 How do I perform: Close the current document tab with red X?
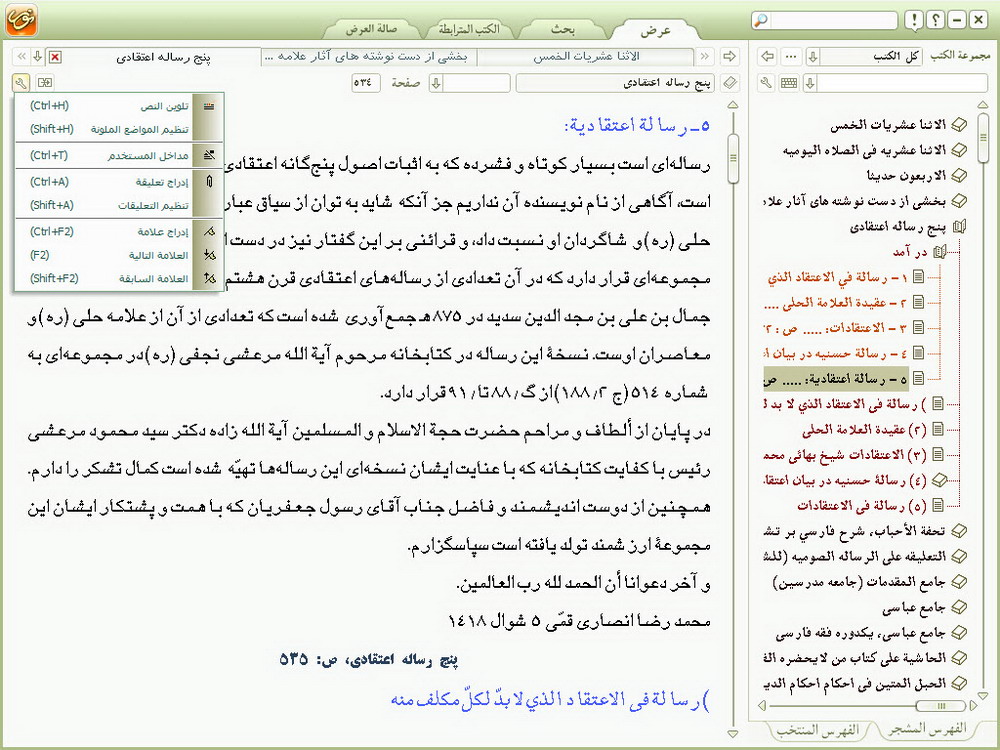(x=55, y=57)
